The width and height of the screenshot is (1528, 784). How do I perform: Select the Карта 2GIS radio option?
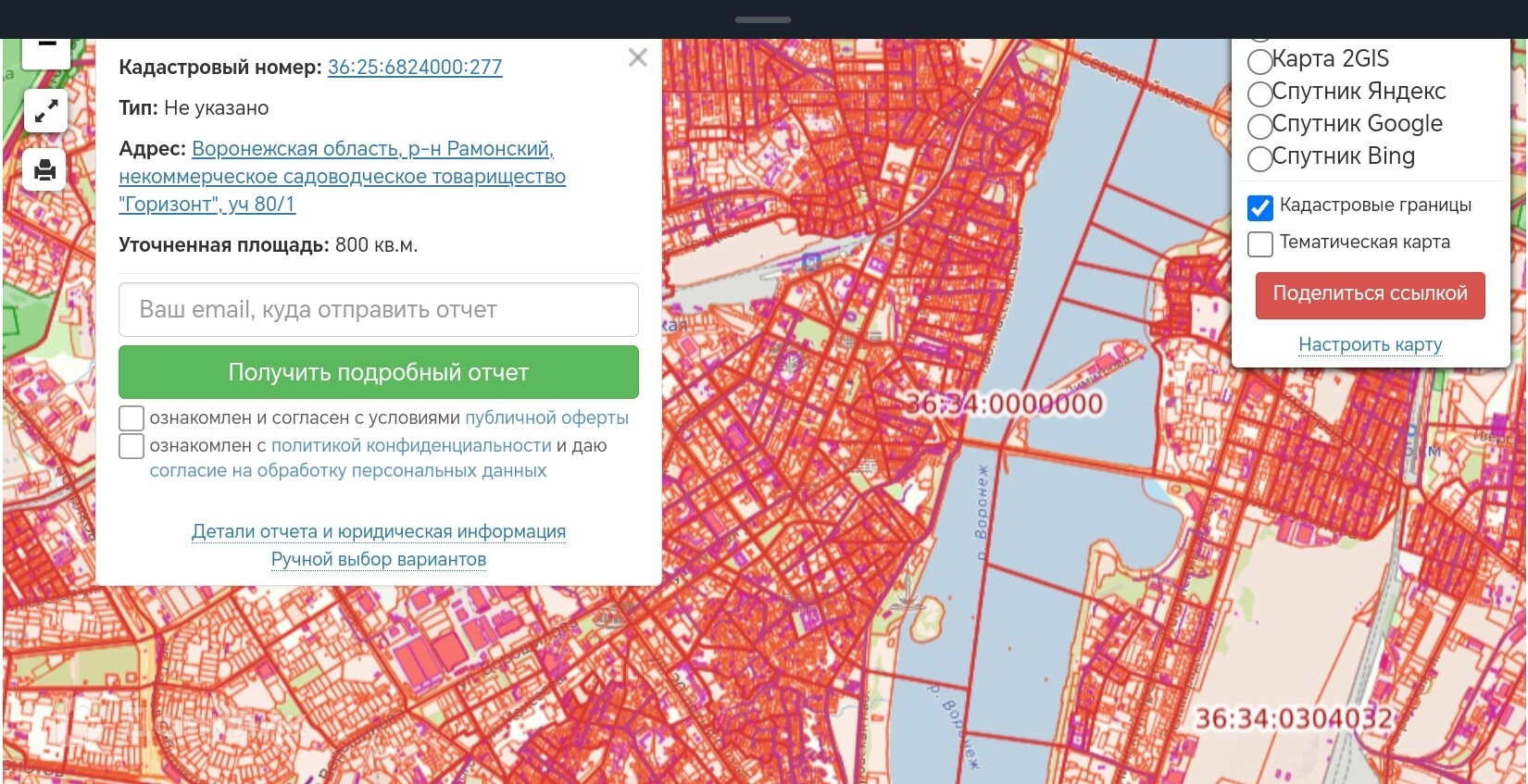pyautogui.click(x=1259, y=62)
